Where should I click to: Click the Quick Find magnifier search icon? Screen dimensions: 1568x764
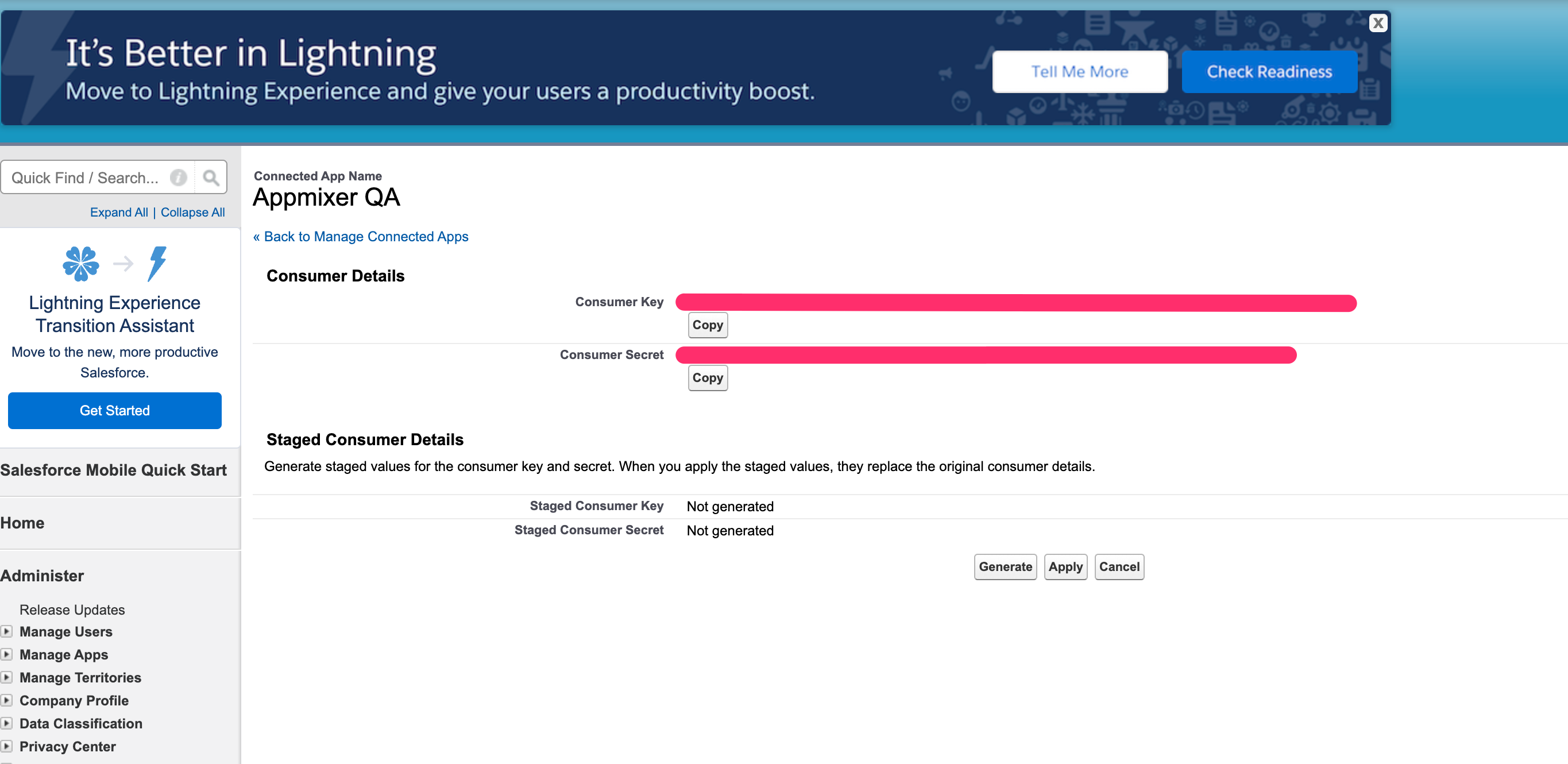tap(211, 177)
